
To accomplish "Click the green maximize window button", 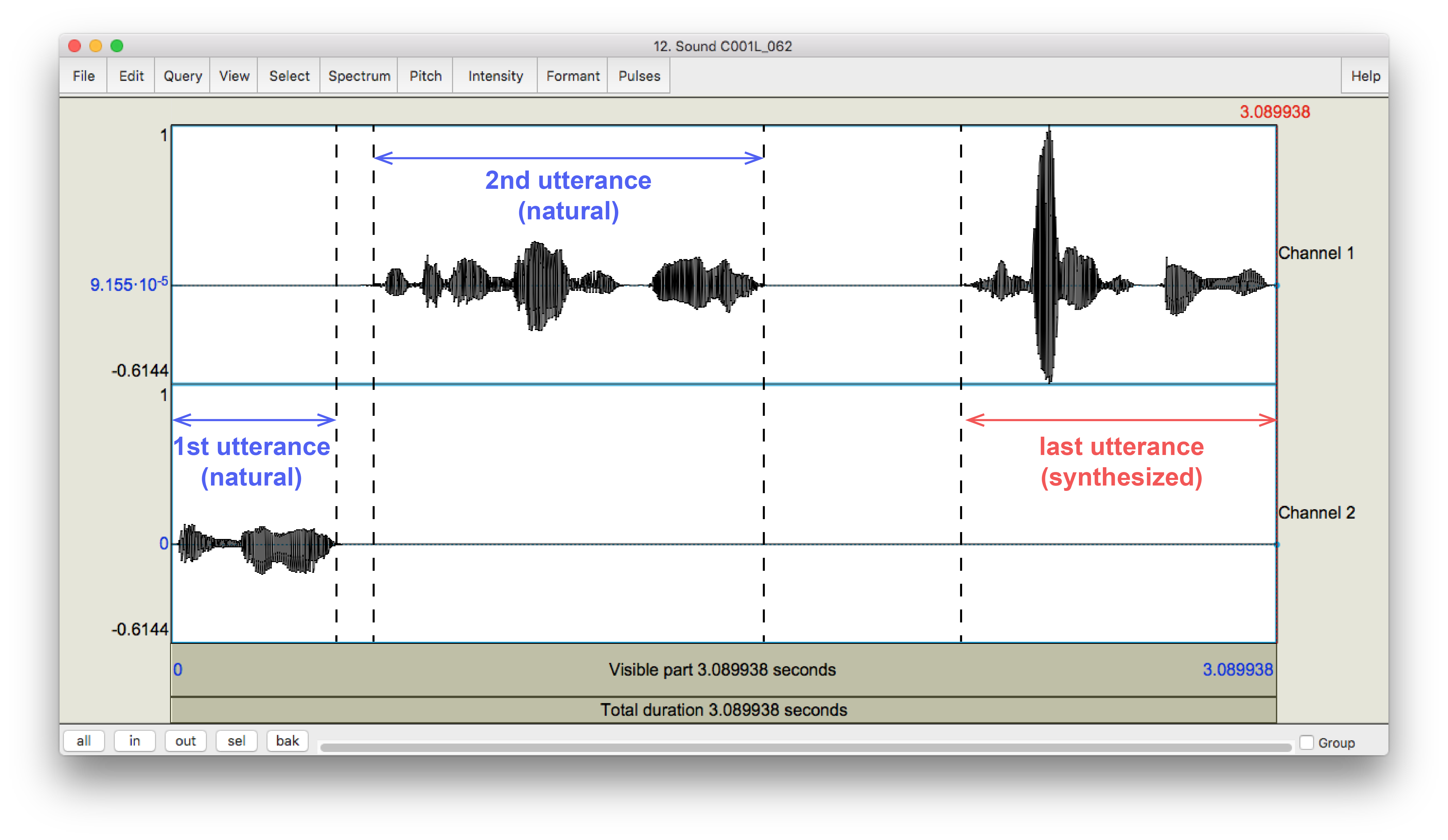I will coord(117,46).
